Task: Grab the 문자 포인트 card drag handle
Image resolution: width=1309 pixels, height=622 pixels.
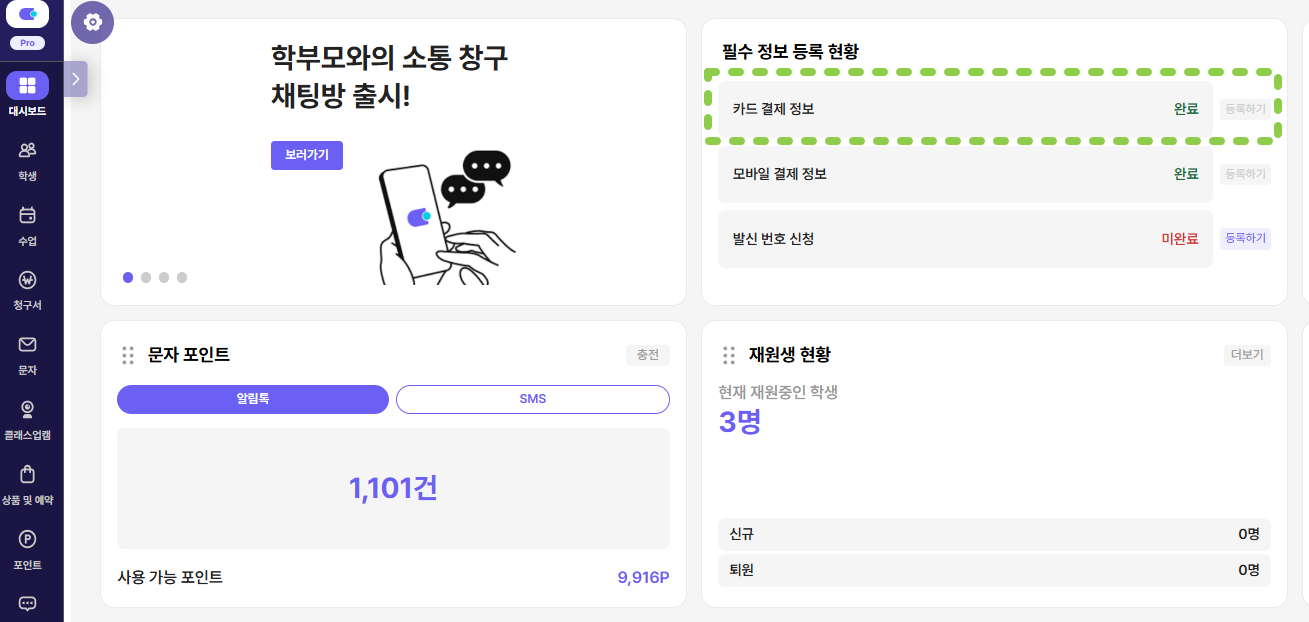Action: tap(128, 355)
